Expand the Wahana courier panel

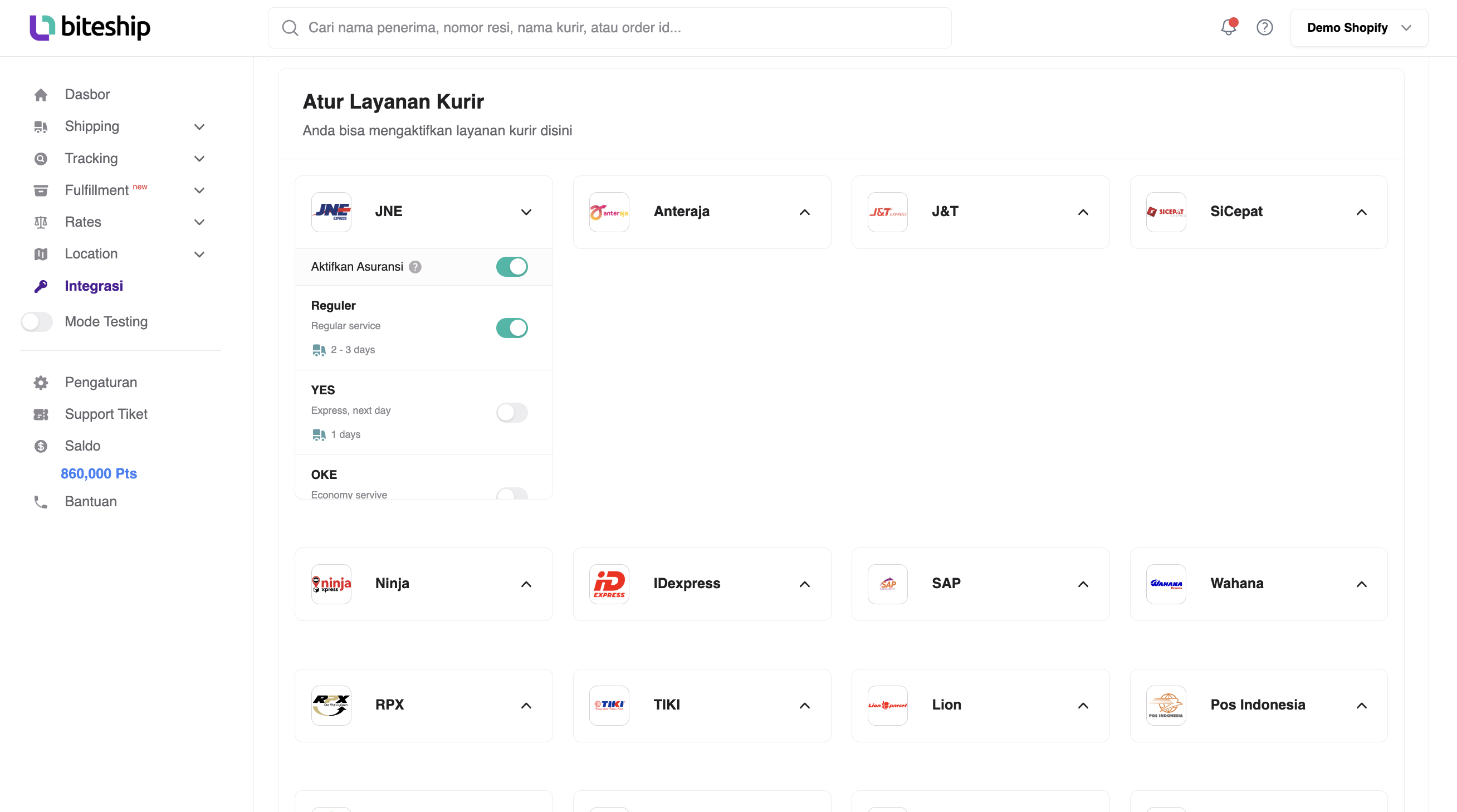(x=1361, y=584)
